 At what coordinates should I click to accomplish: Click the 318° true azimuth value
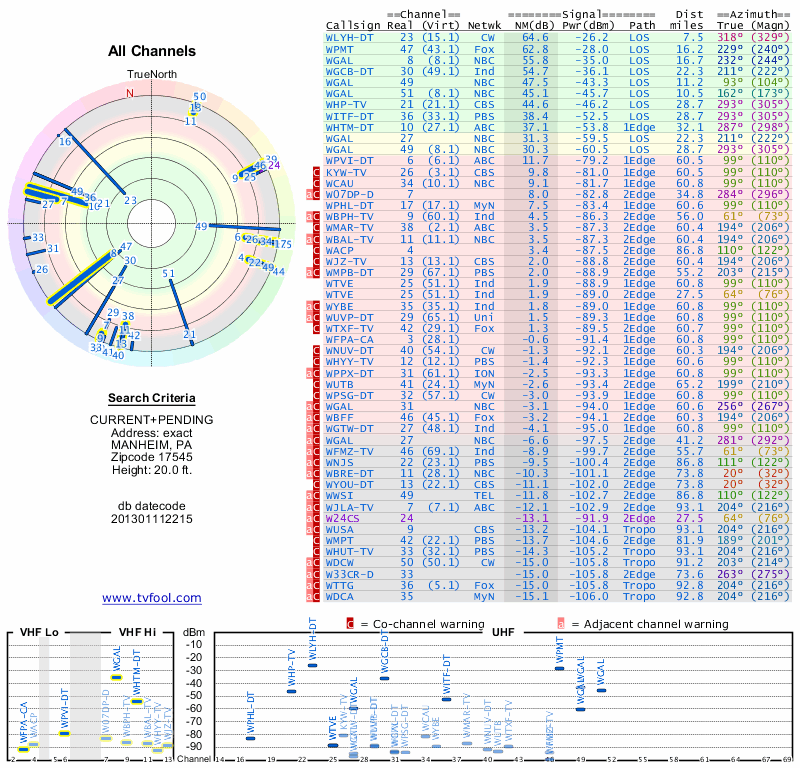pos(730,38)
